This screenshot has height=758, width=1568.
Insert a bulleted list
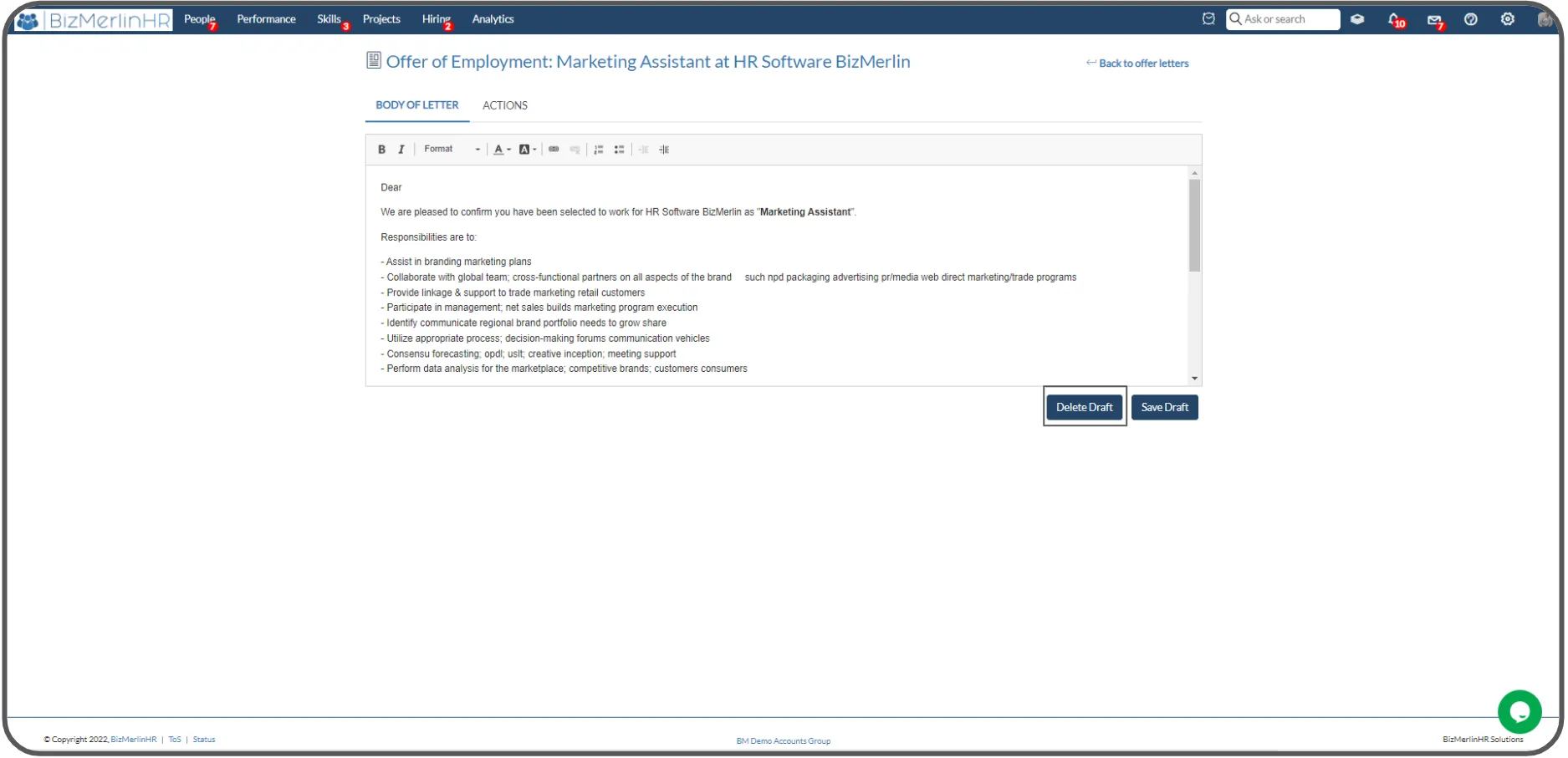(620, 150)
